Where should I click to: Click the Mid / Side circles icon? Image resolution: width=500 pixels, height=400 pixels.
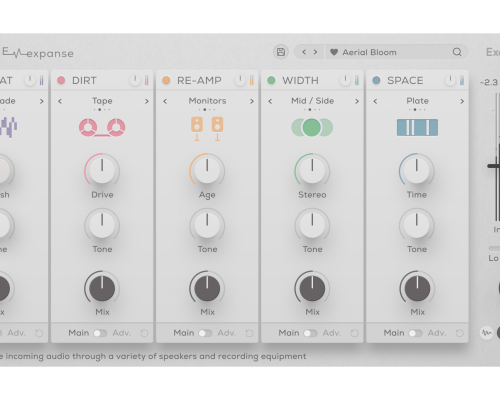point(312,128)
